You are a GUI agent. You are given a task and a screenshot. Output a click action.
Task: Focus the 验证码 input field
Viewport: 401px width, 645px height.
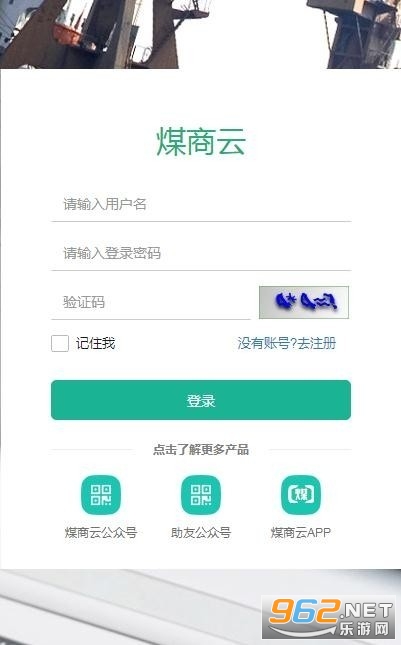151,302
